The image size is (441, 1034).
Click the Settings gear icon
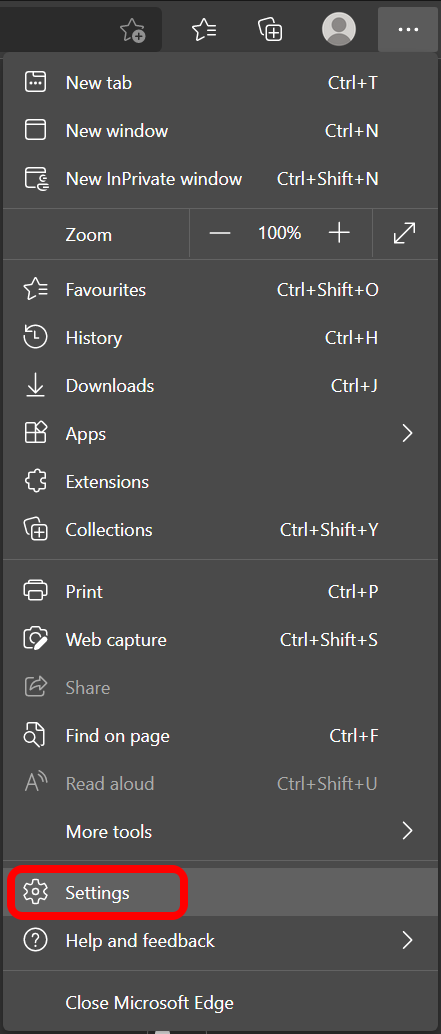pos(36,892)
